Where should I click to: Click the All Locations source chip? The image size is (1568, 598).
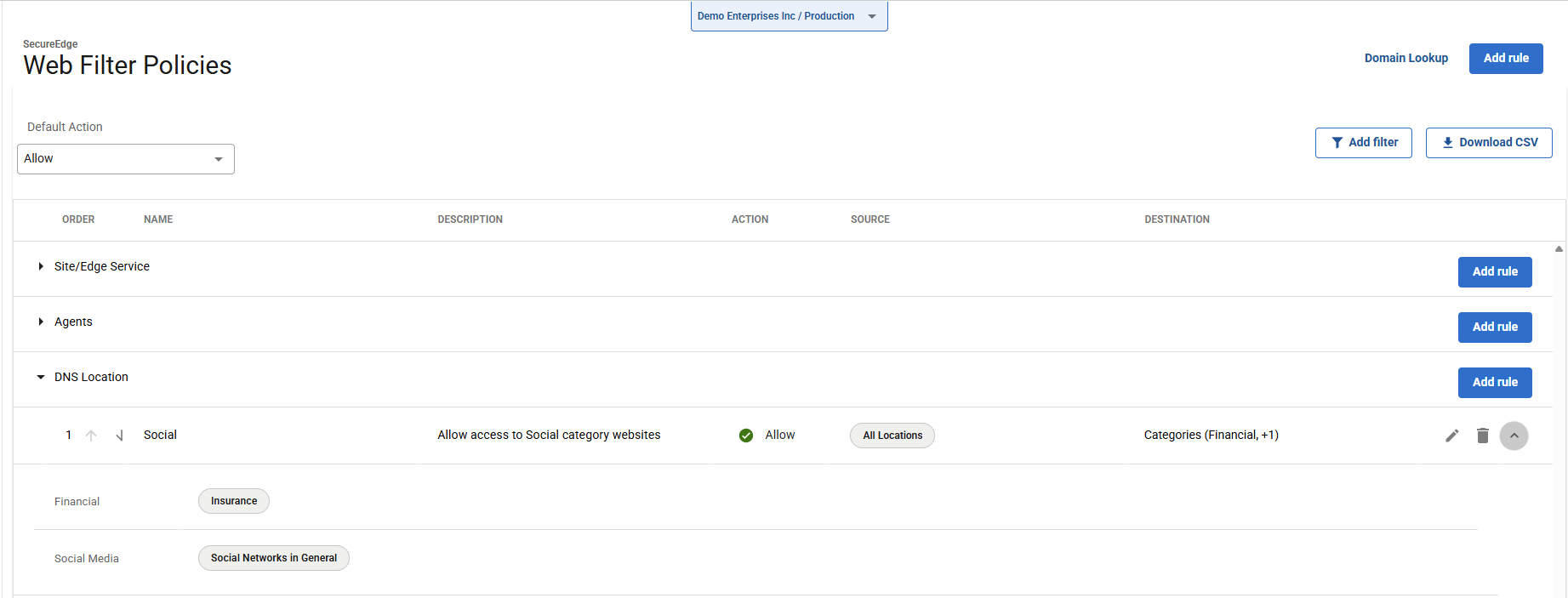pyautogui.click(x=892, y=436)
